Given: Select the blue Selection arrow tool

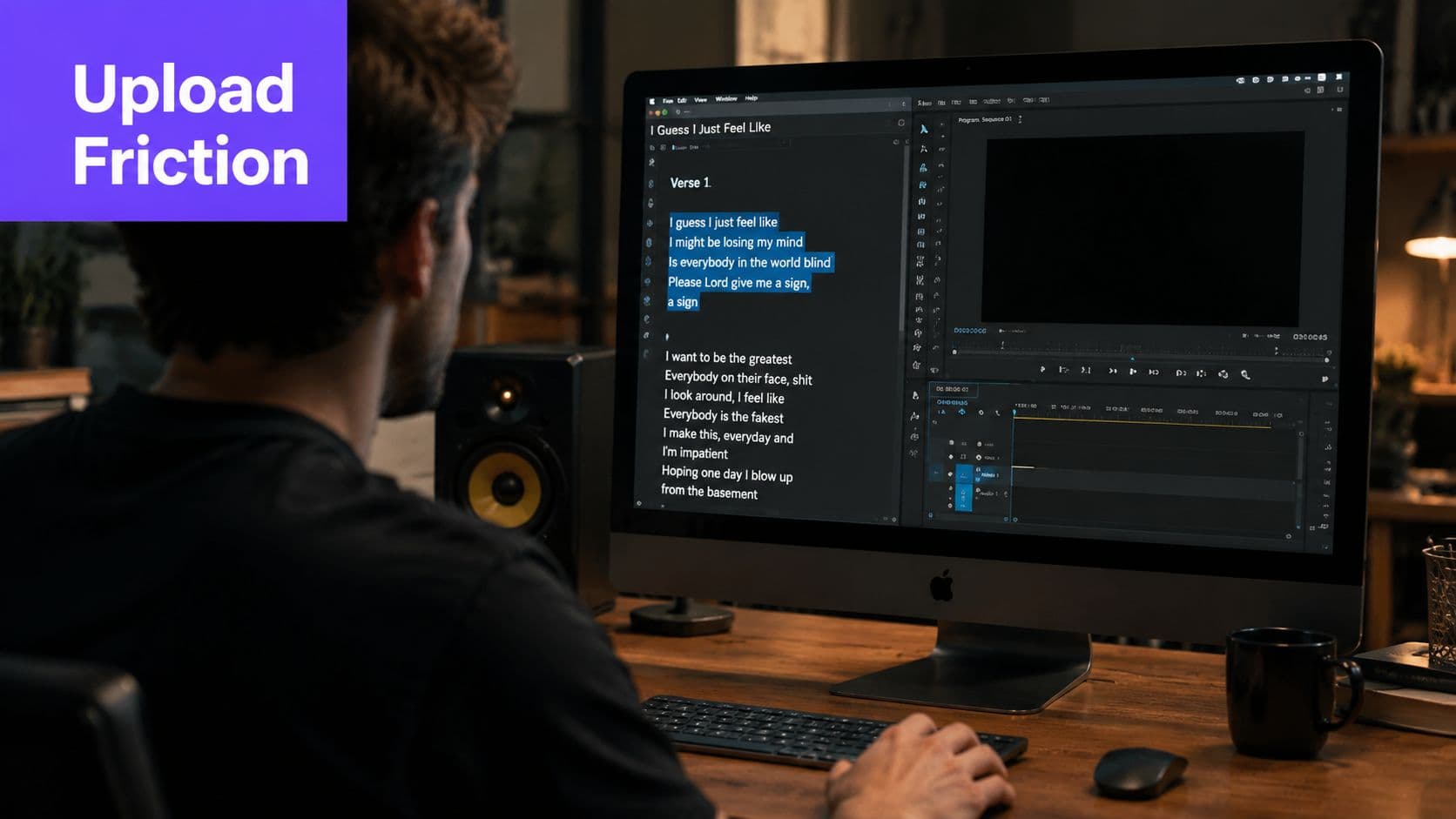Looking at the screenshot, I should (x=924, y=130).
